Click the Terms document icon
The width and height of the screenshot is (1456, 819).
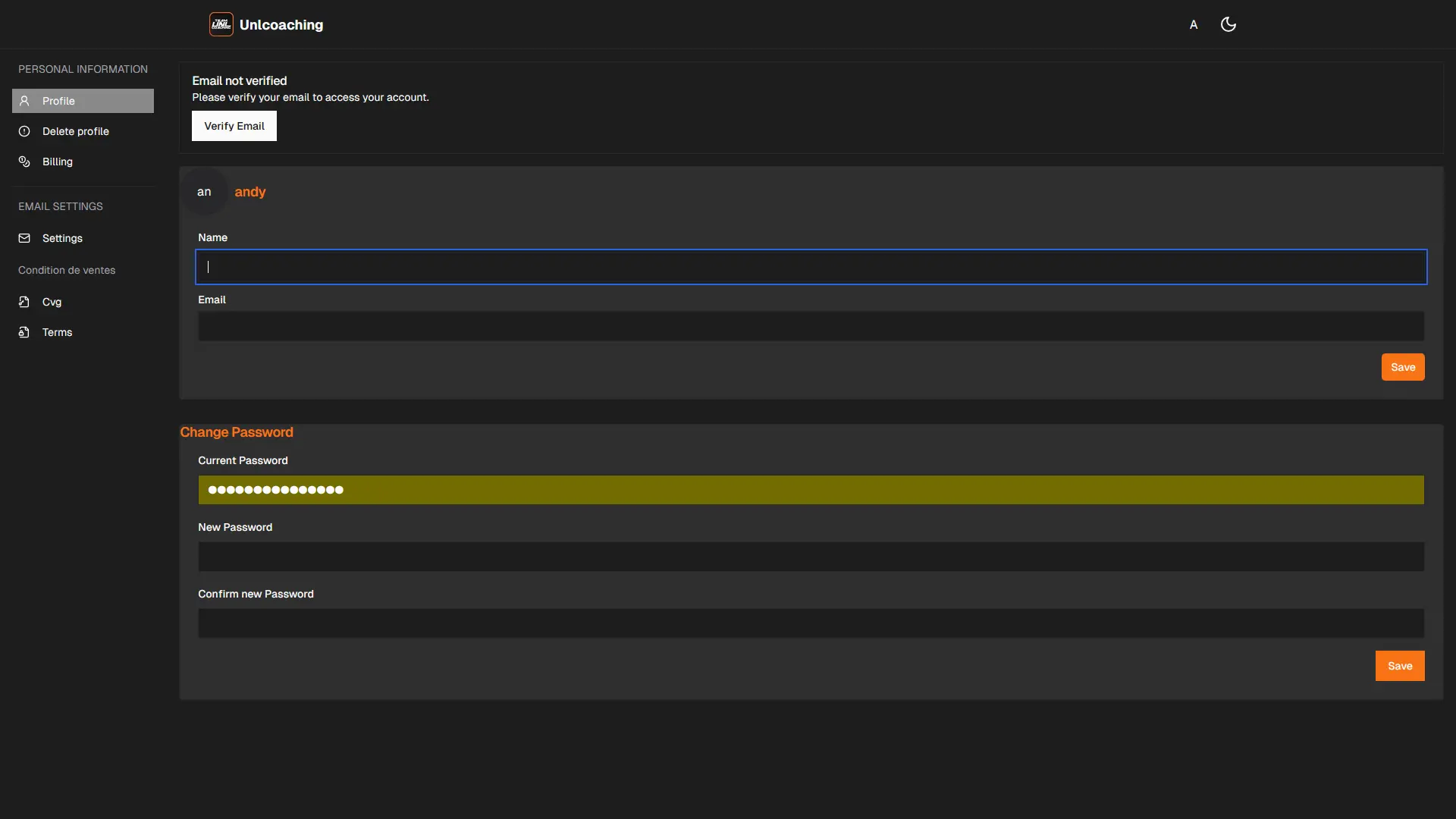(24, 332)
